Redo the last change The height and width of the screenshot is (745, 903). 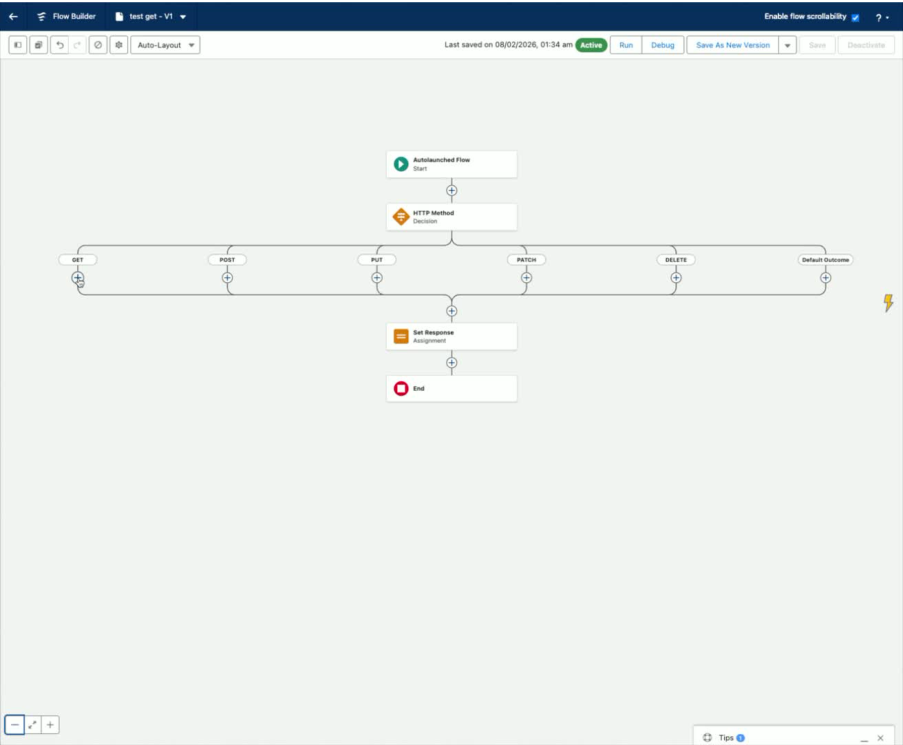(77, 45)
